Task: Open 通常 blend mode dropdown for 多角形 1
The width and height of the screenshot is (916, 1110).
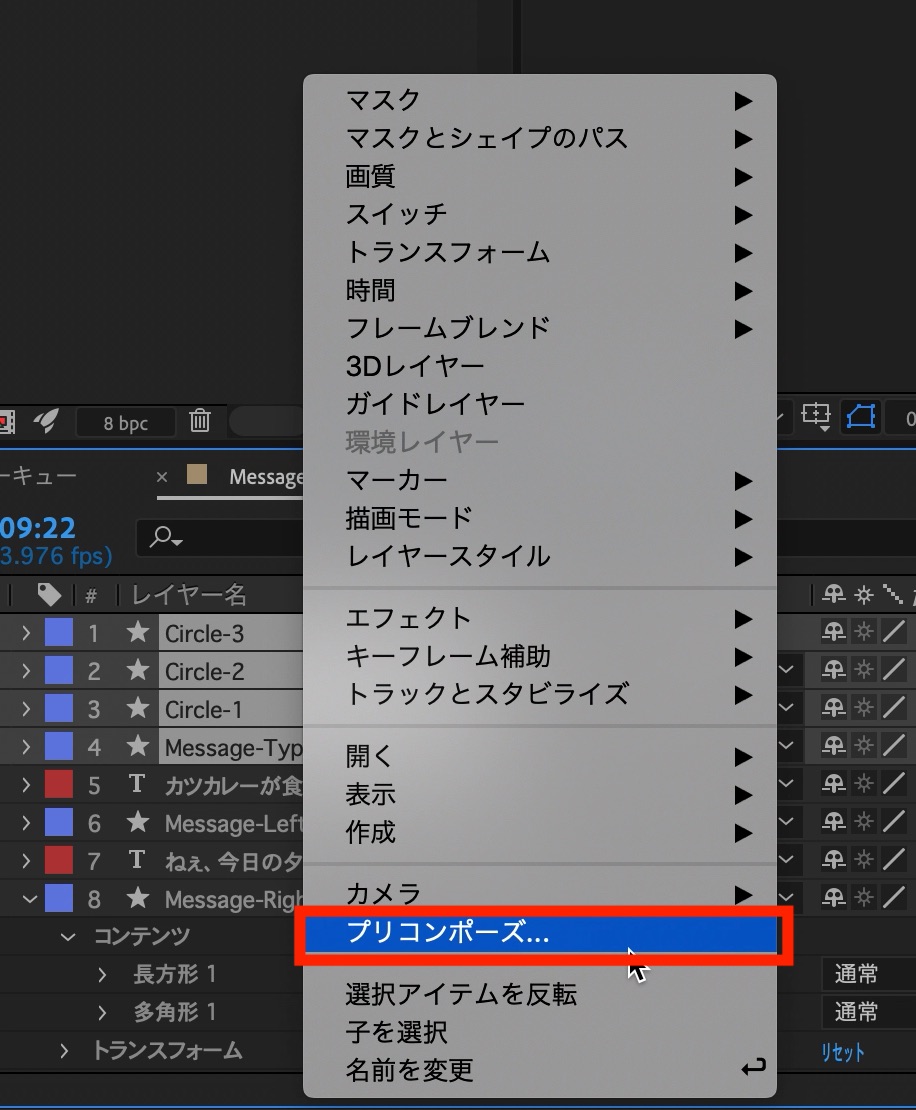Action: tap(869, 1013)
